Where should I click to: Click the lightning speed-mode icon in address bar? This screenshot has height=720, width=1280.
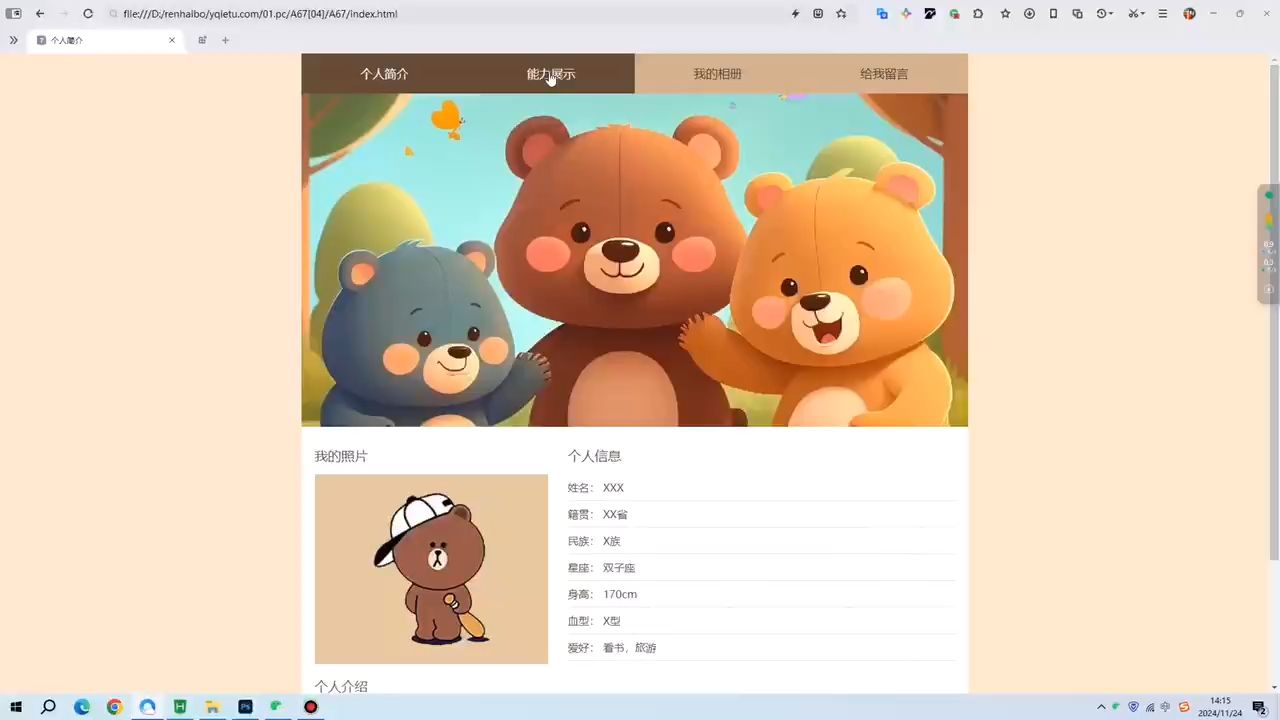[796, 14]
